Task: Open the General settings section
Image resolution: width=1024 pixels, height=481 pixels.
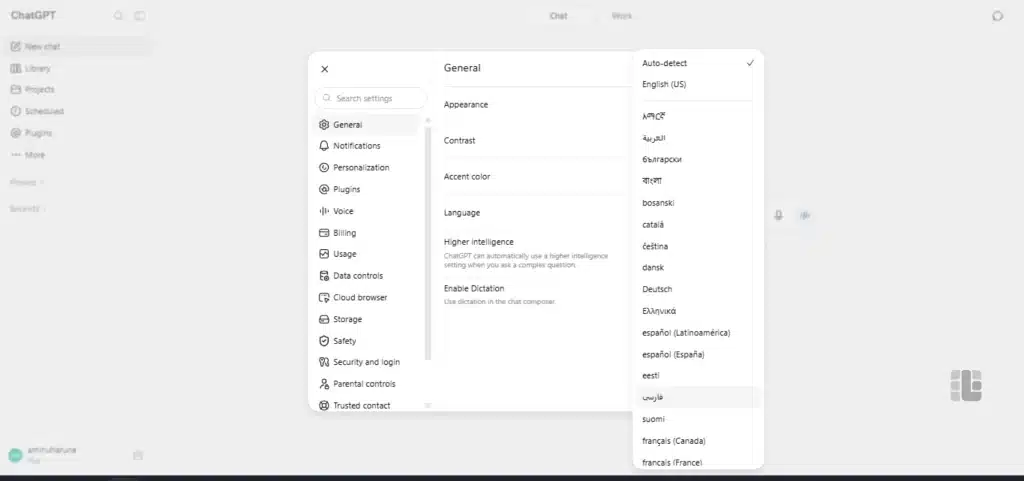Action: click(x=366, y=125)
